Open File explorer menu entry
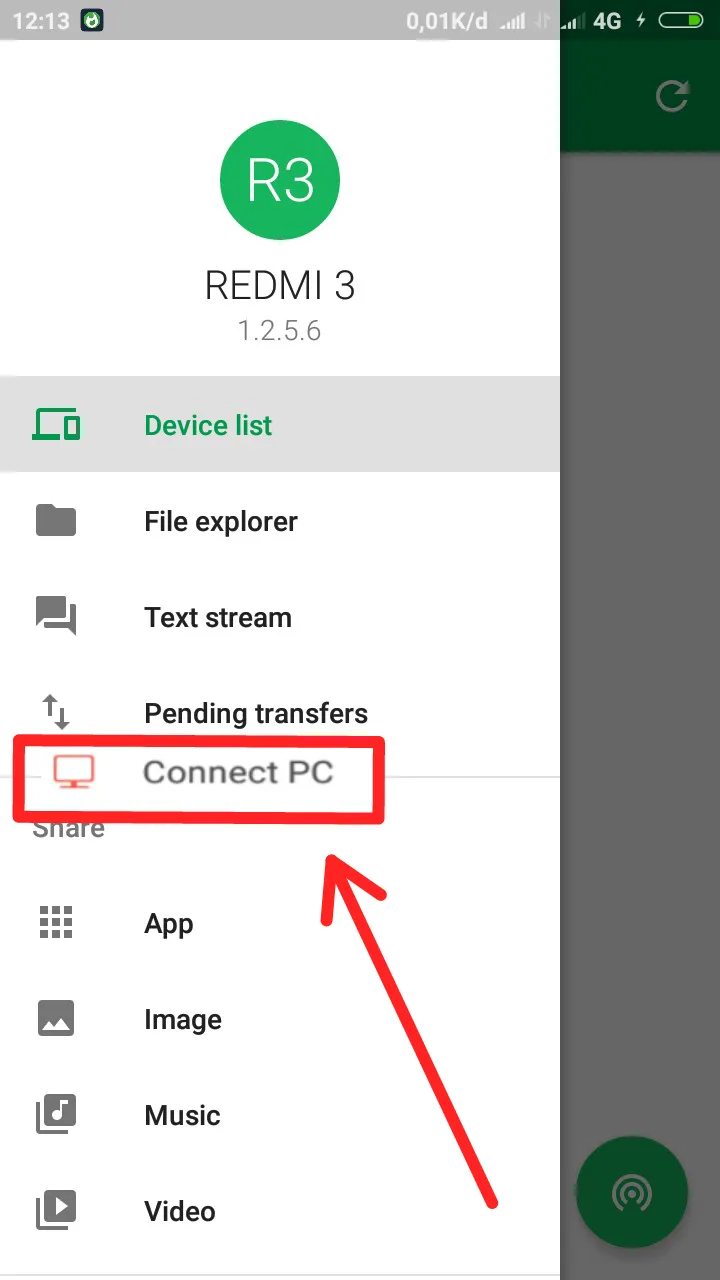Viewport: 720px width, 1280px height. point(280,521)
